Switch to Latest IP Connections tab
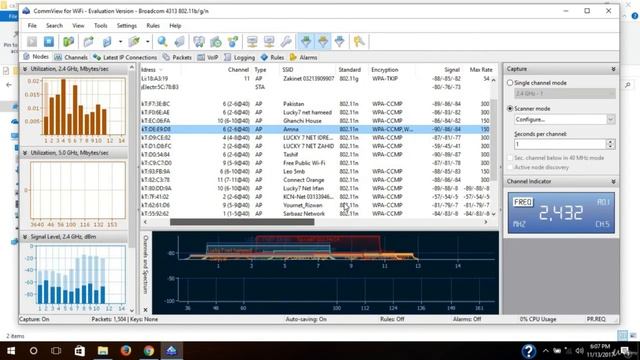Screen dimensions: 640x360 tap(125, 57)
